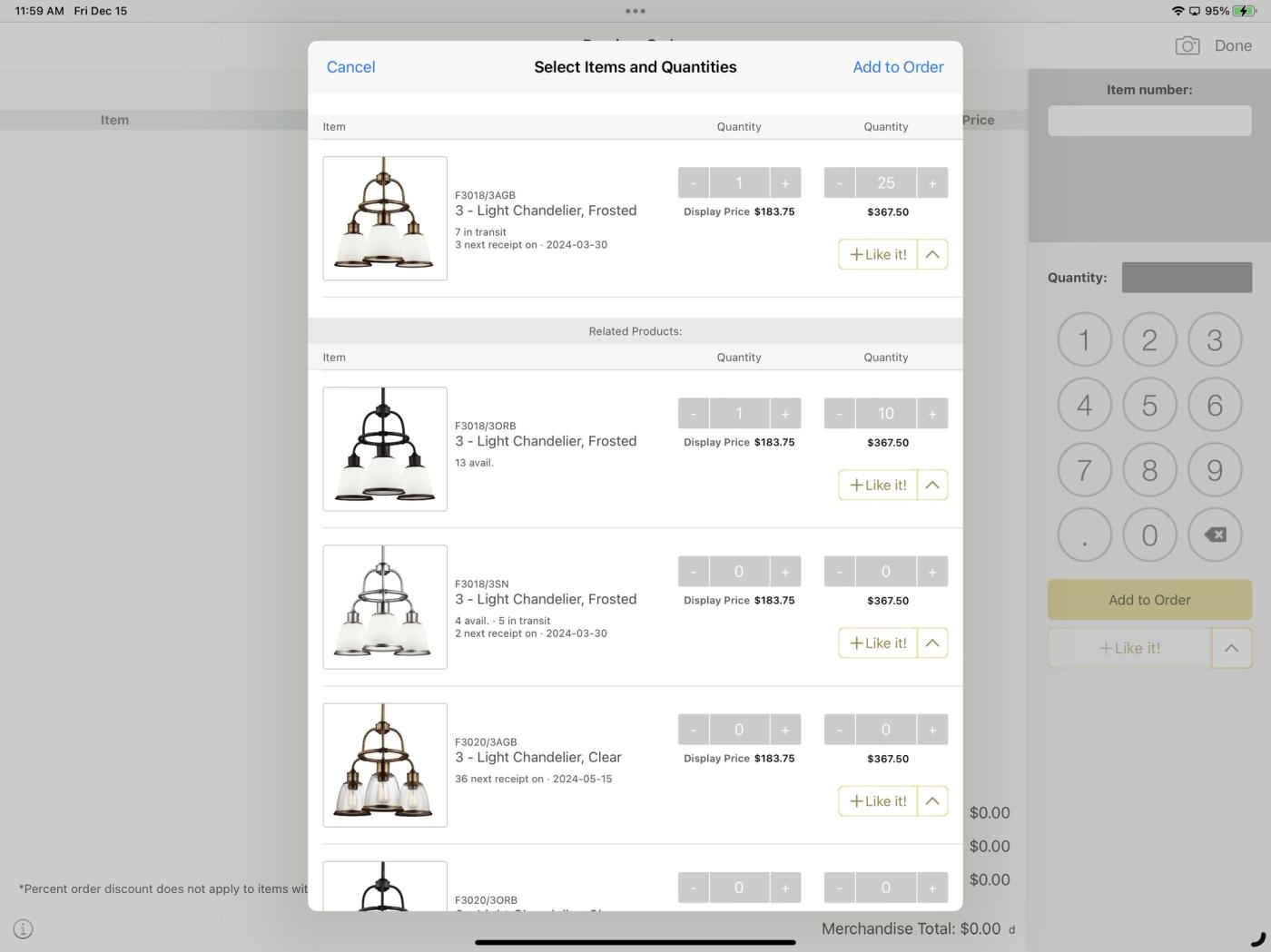Increase display quantity for F3018/3SN
Viewport: 1271px width, 952px height.
(785, 571)
